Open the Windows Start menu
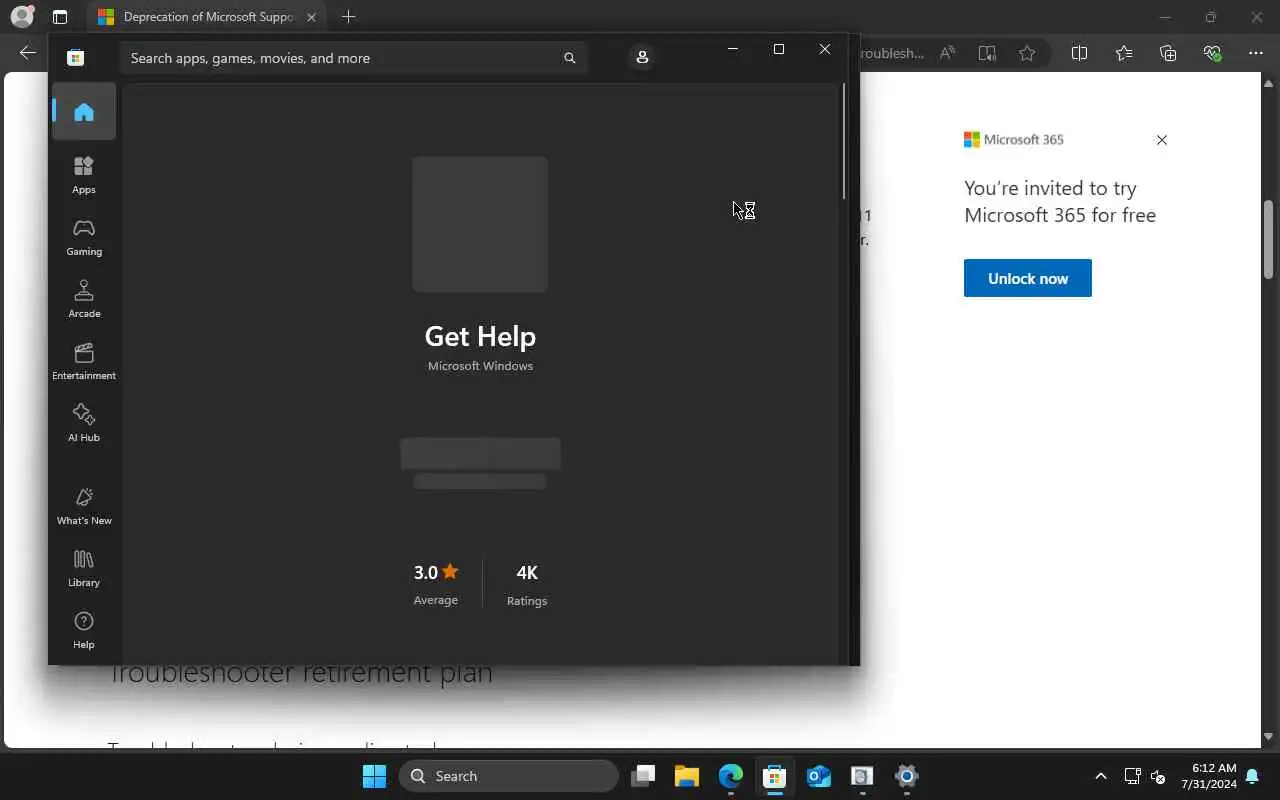Viewport: 1280px width, 800px height. point(374,776)
